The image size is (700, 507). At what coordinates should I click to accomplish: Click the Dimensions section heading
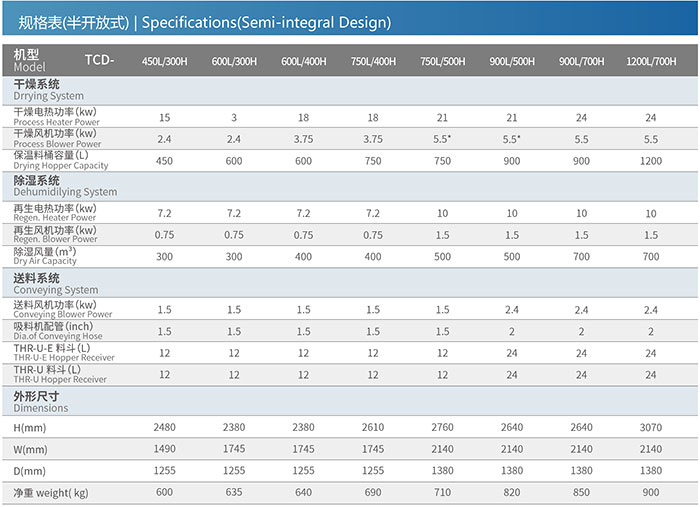click(41, 402)
